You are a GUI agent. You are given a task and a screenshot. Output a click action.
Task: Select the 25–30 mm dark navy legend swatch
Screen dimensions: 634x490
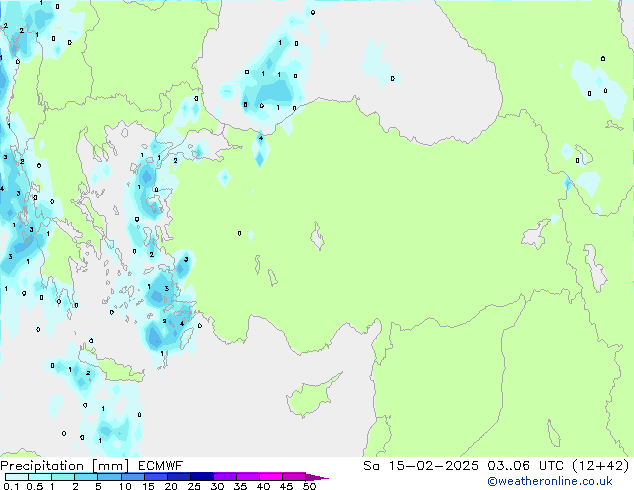[202, 477]
